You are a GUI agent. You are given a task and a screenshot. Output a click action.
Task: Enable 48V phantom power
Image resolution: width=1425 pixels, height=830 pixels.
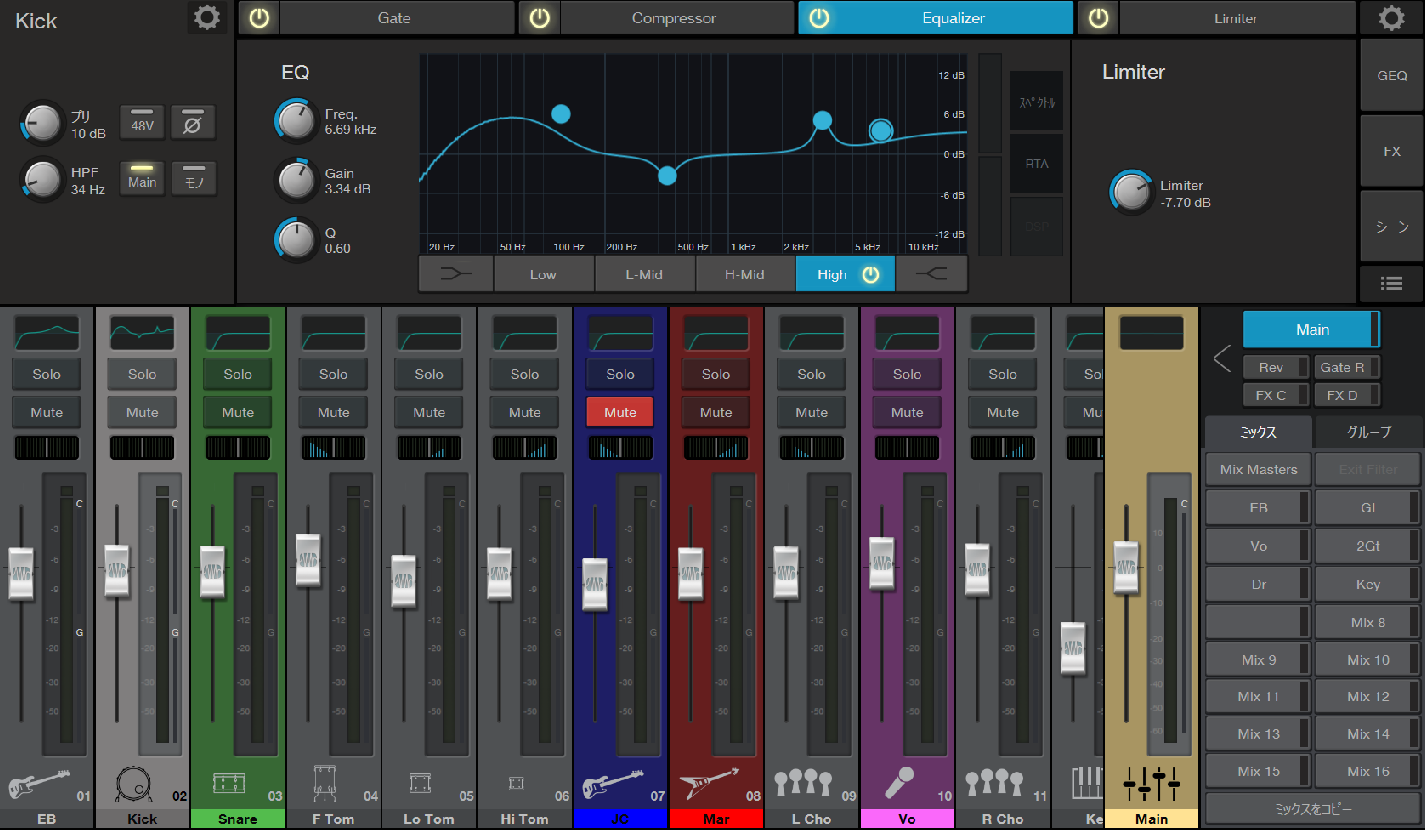click(x=142, y=123)
